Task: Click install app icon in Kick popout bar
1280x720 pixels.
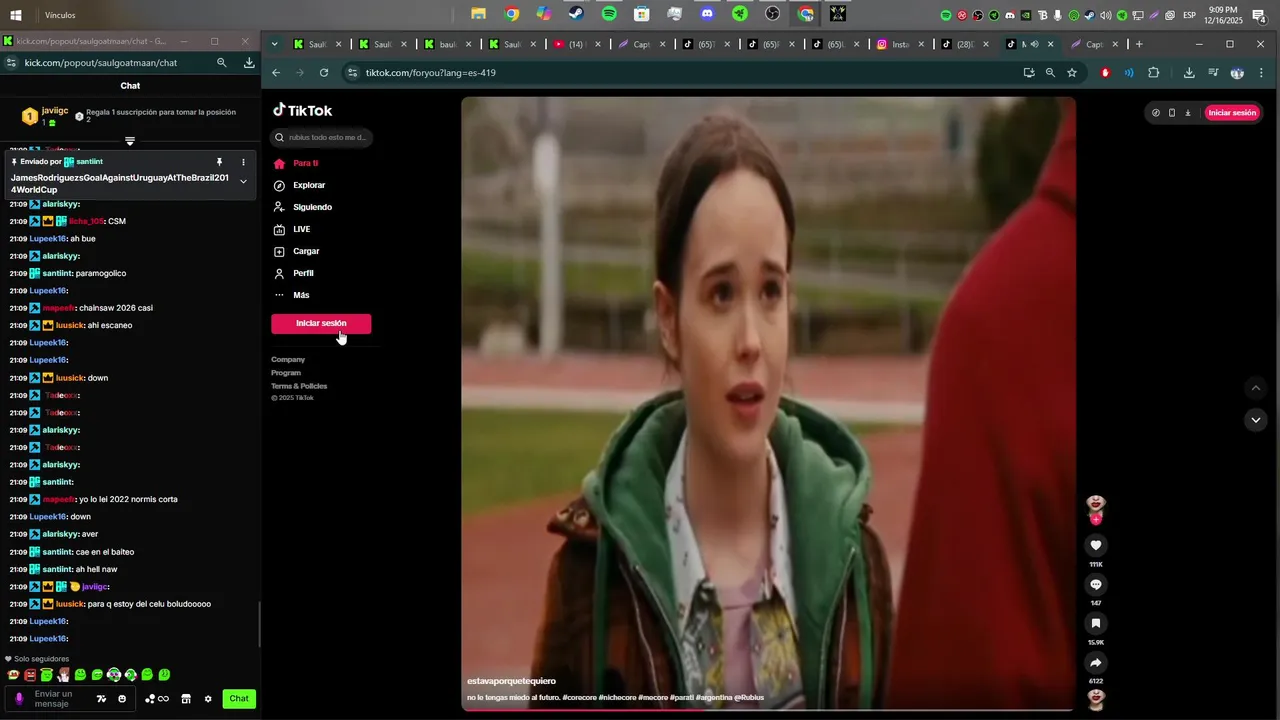Action: [x=249, y=62]
